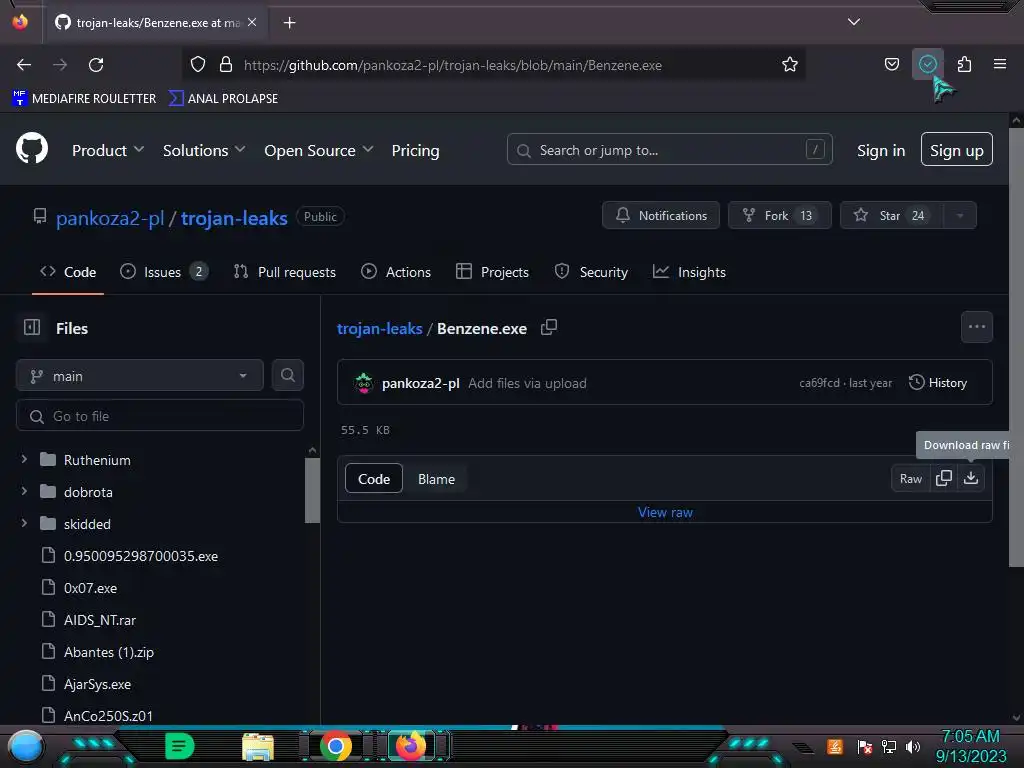The width and height of the screenshot is (1024, 768).
Task: Reload the page with the refresh icon
Action: (96, 65)
